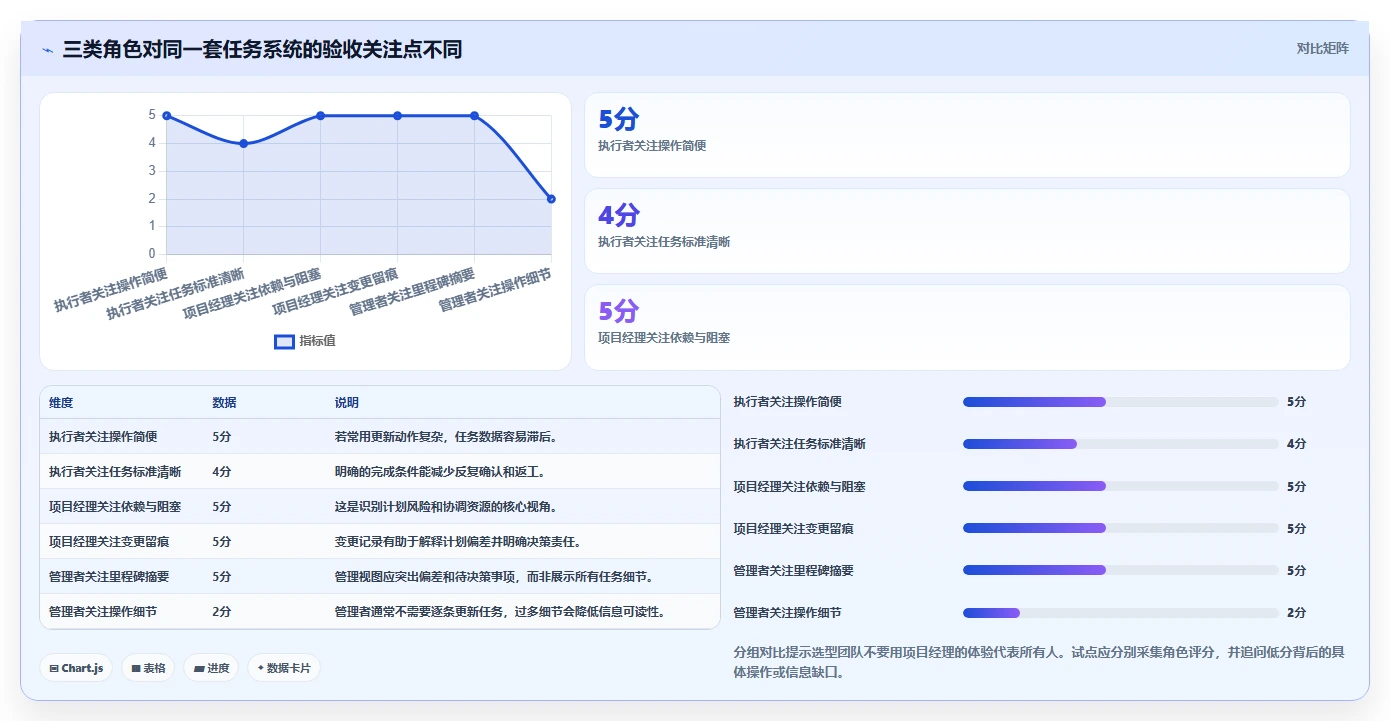Click the 说明 table column header

point(347,403)
